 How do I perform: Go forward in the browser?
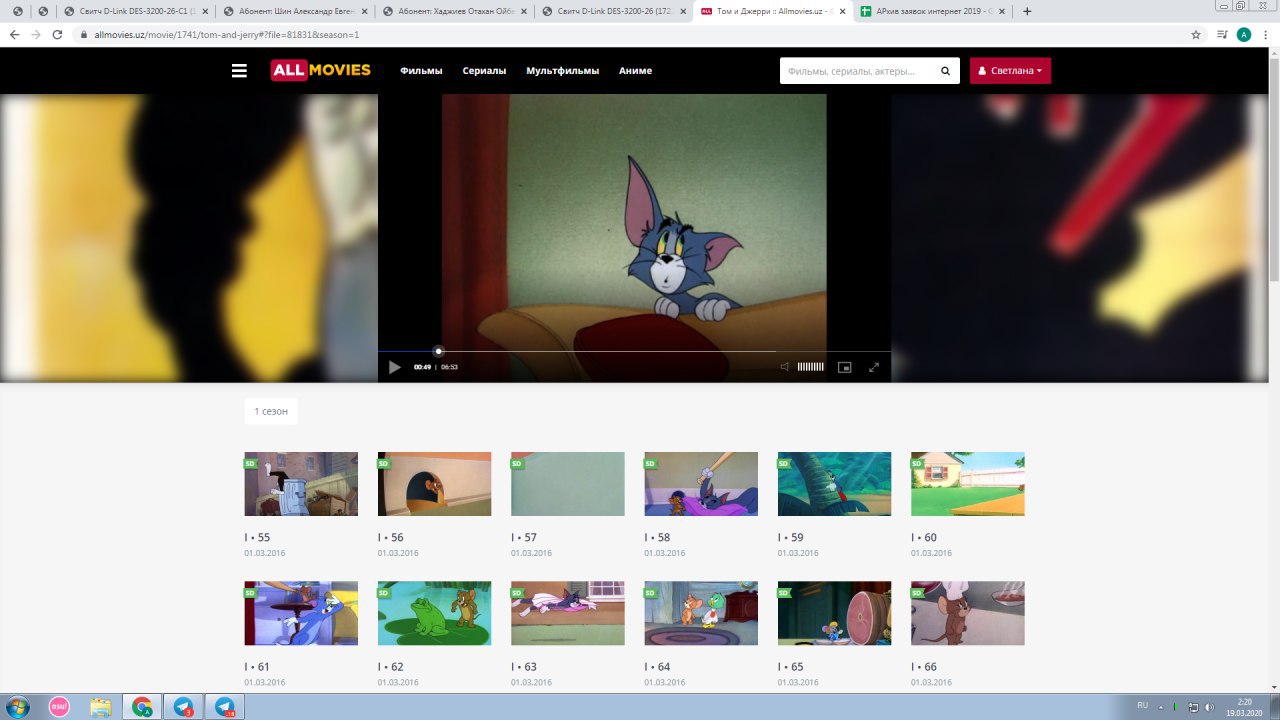coord(36,34)
